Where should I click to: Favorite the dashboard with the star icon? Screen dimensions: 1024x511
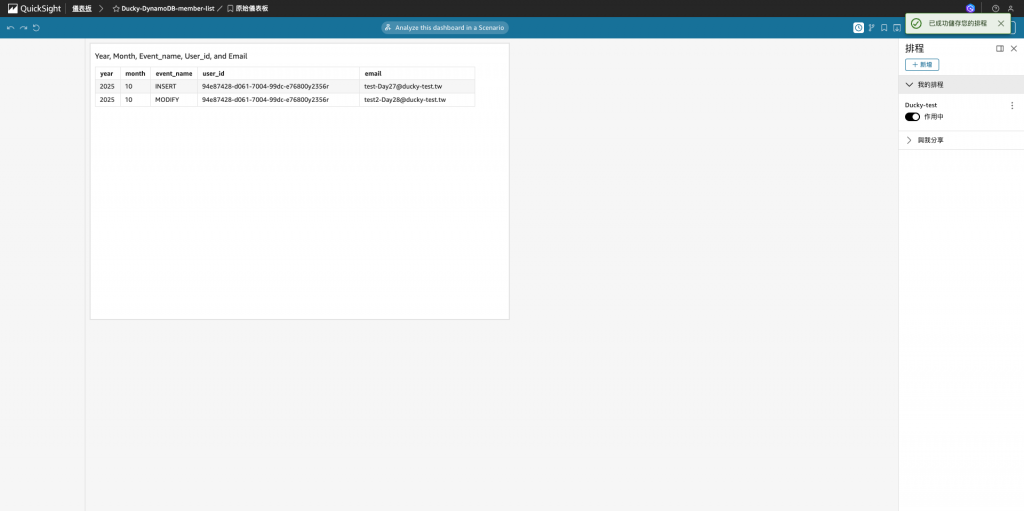click(x=116, y=9)
